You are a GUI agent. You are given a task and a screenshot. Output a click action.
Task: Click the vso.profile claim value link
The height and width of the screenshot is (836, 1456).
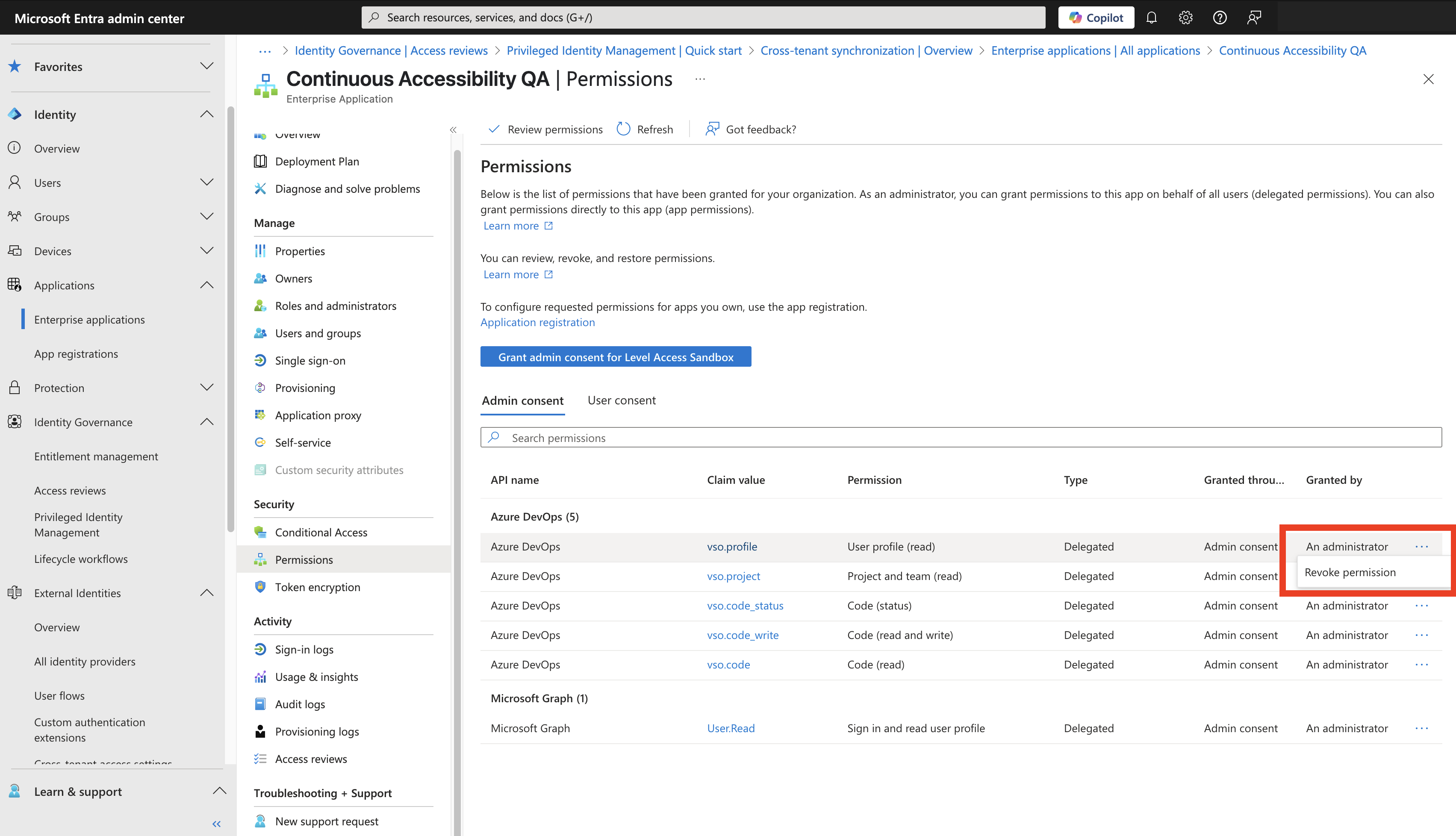732,547
